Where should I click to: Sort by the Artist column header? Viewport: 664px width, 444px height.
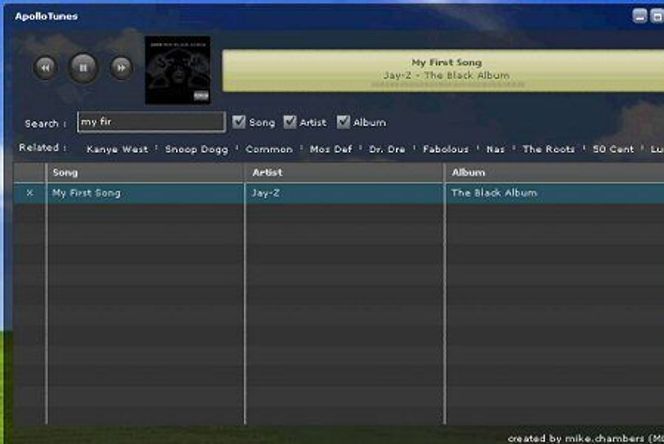coord(344,172)
